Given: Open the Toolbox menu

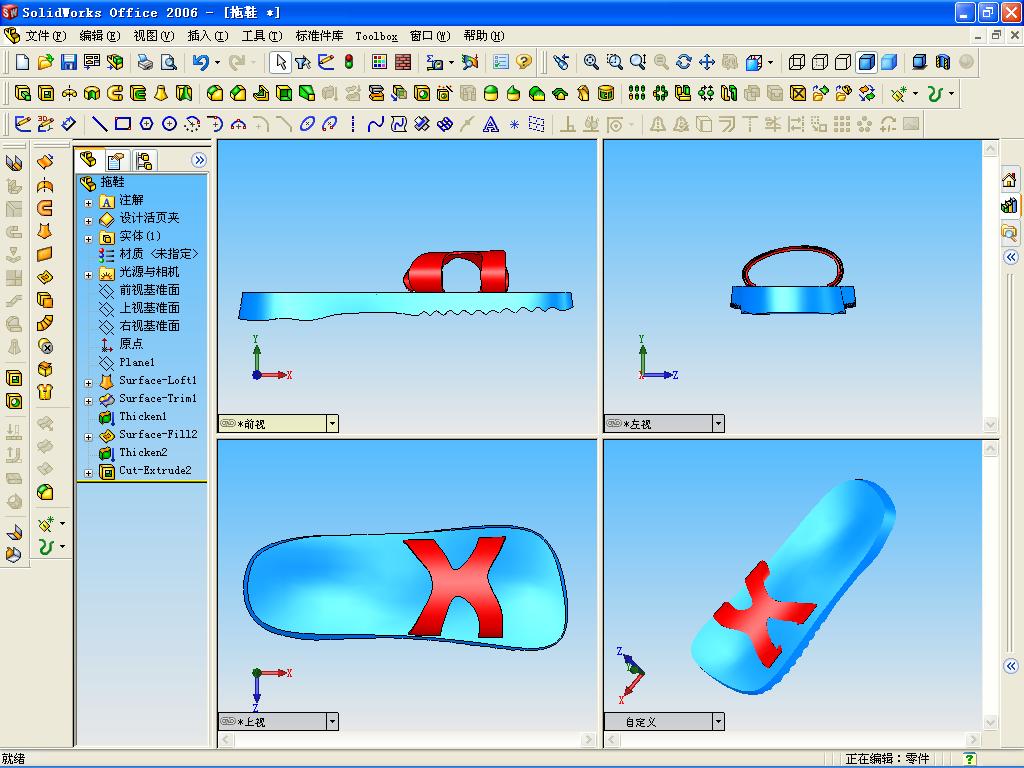Looking at the screenshot, I should [377, 36].
